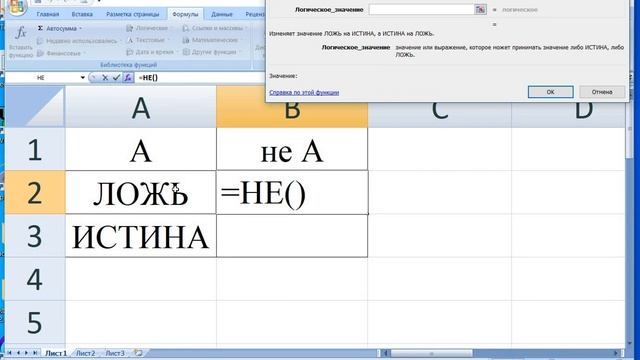Click the insert new worksheet icon
Screen dimensions: 640x360
coord(138,353)
